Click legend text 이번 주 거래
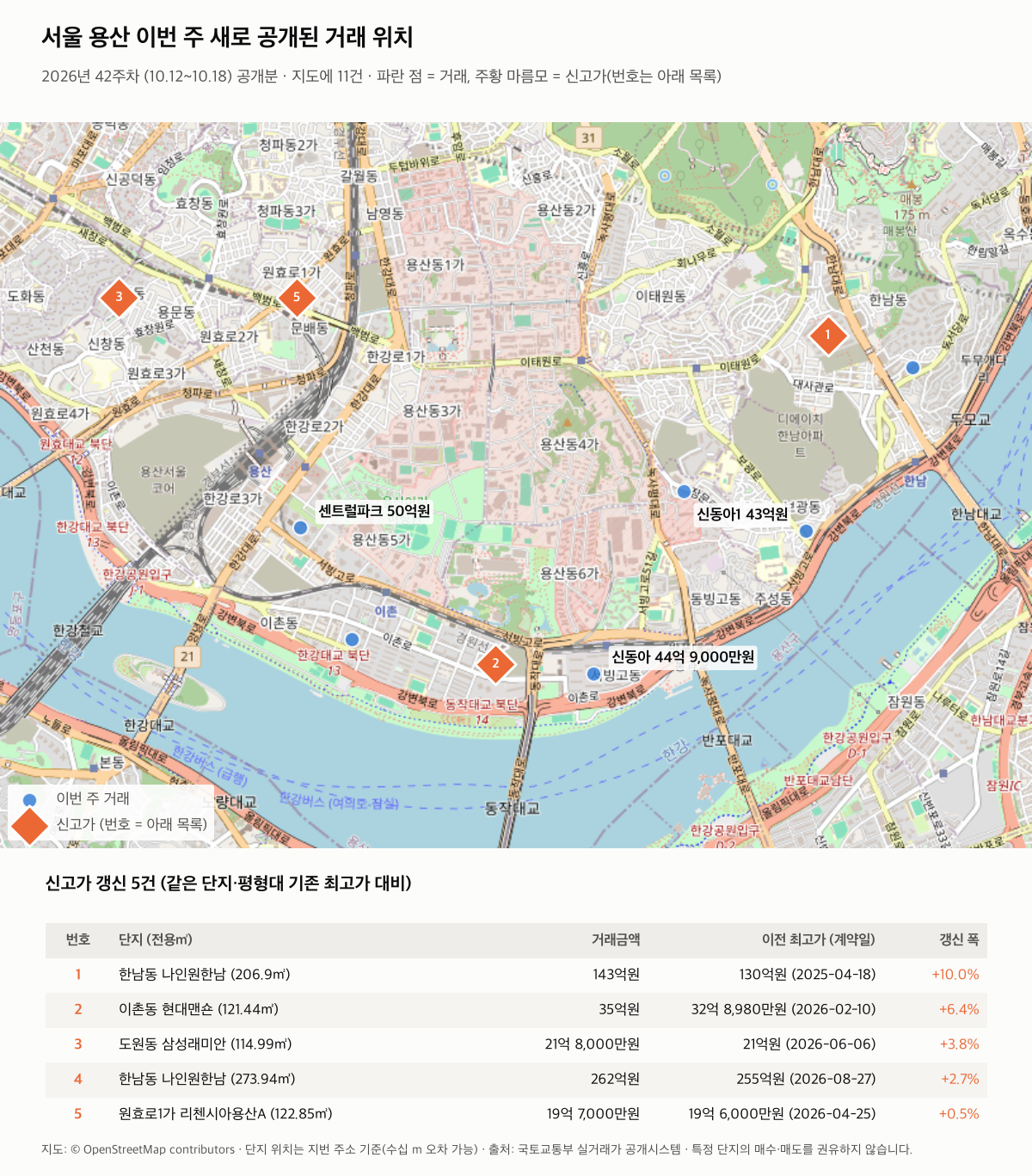The image size is (1032, 1176). (x=93, y=798)
